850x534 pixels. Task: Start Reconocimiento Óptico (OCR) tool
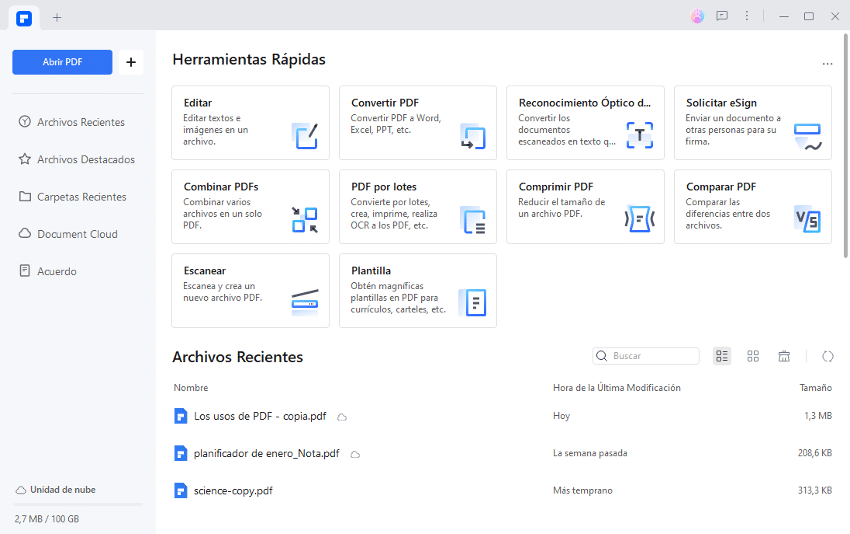(x=585, y=122)
